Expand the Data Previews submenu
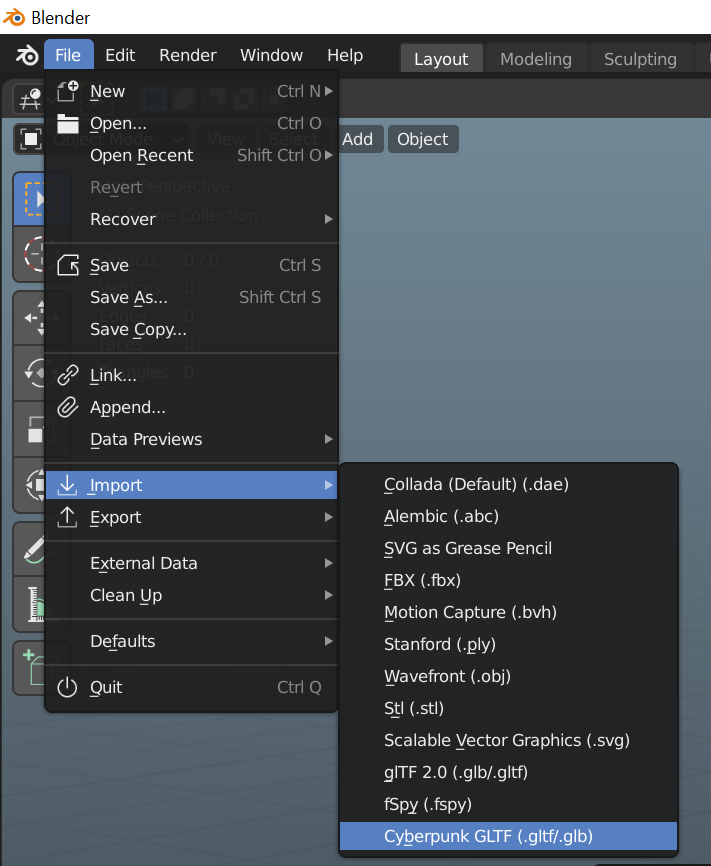This screenshot has height=866, width=711. (191, 439)
